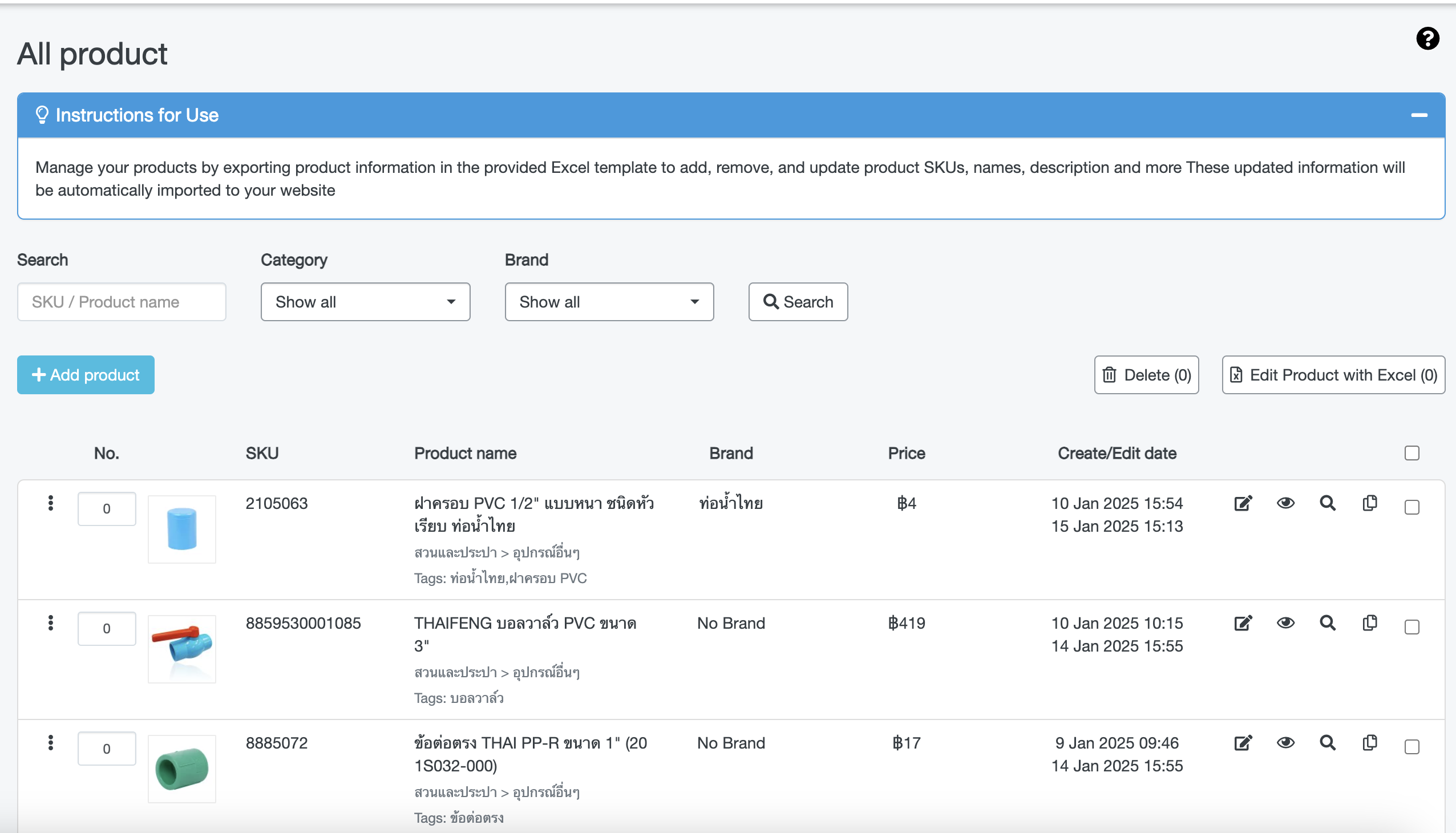This screenshot has height=833, width=1456.
Task: Click the Search button
Action: pyautogui.click(x=798, y=302)
